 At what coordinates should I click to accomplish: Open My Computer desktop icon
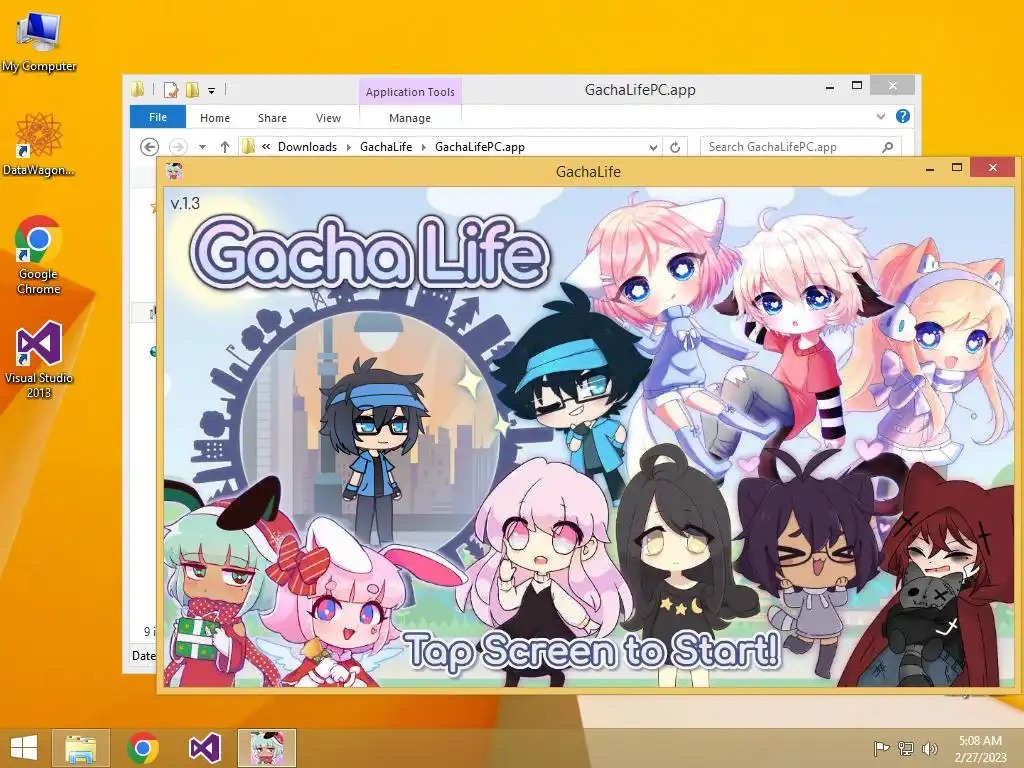point(39,40)
